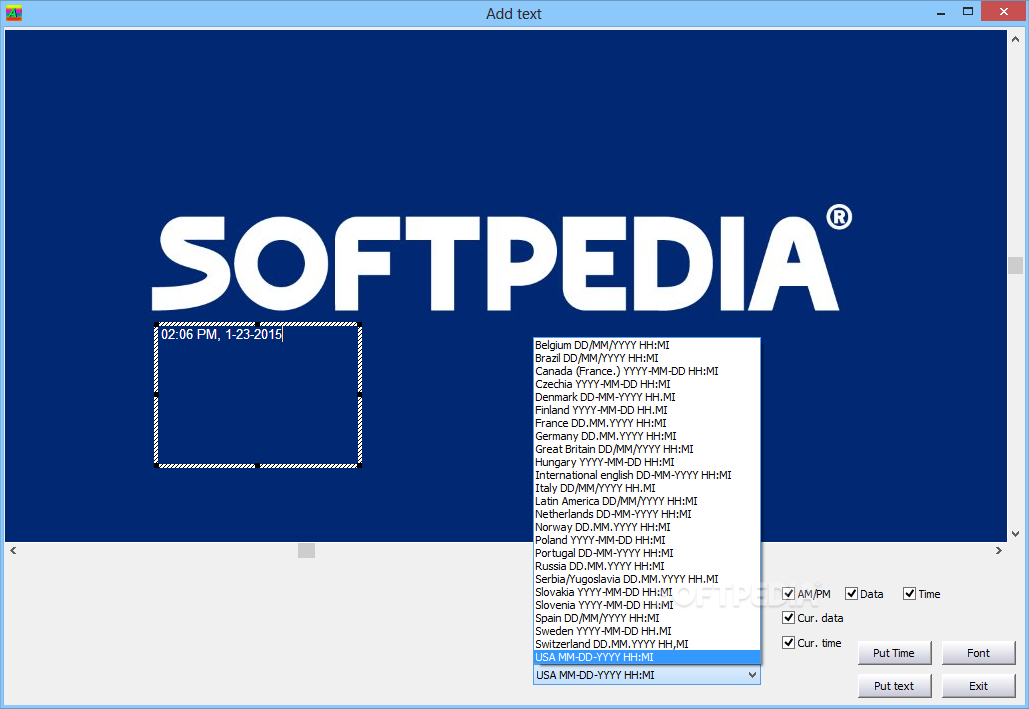Choose Denmark DD-MM-YYYY HH.MI format

(646, 397)
